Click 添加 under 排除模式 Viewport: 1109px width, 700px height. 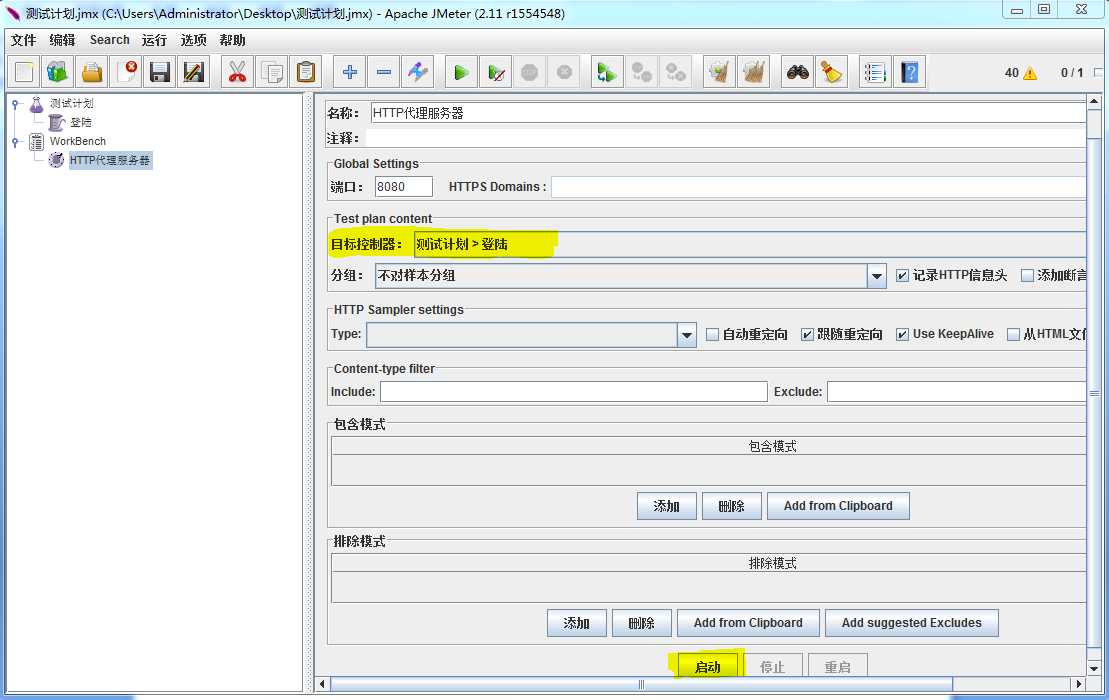pos(576,623)
